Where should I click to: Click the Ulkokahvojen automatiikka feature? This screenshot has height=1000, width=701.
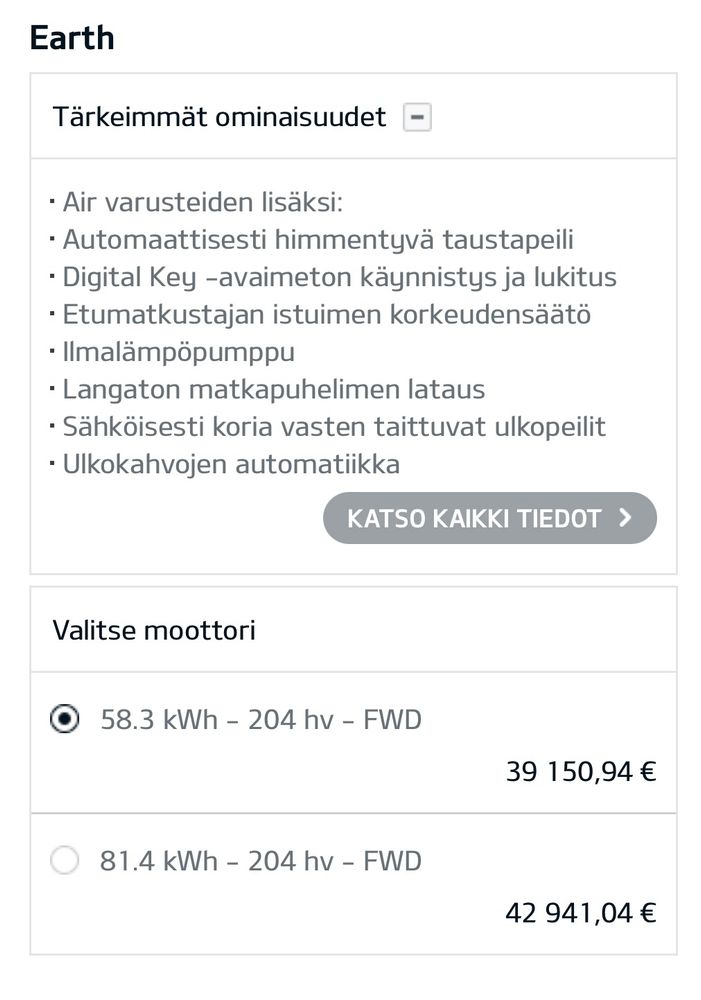(231, 464)
